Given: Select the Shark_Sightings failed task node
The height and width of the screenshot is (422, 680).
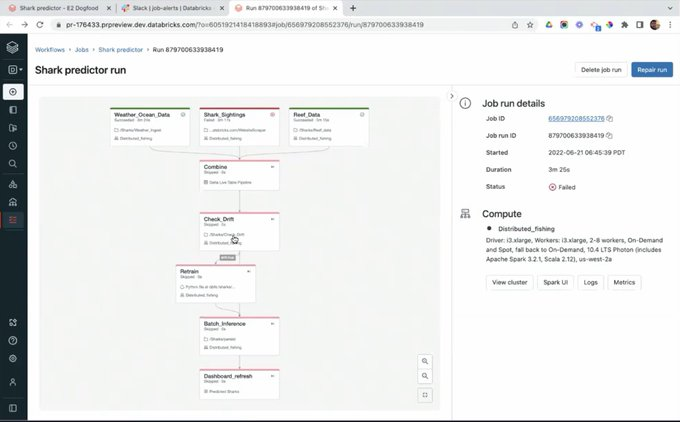Looking at the screenshot, I should click(x=239, y=127).
